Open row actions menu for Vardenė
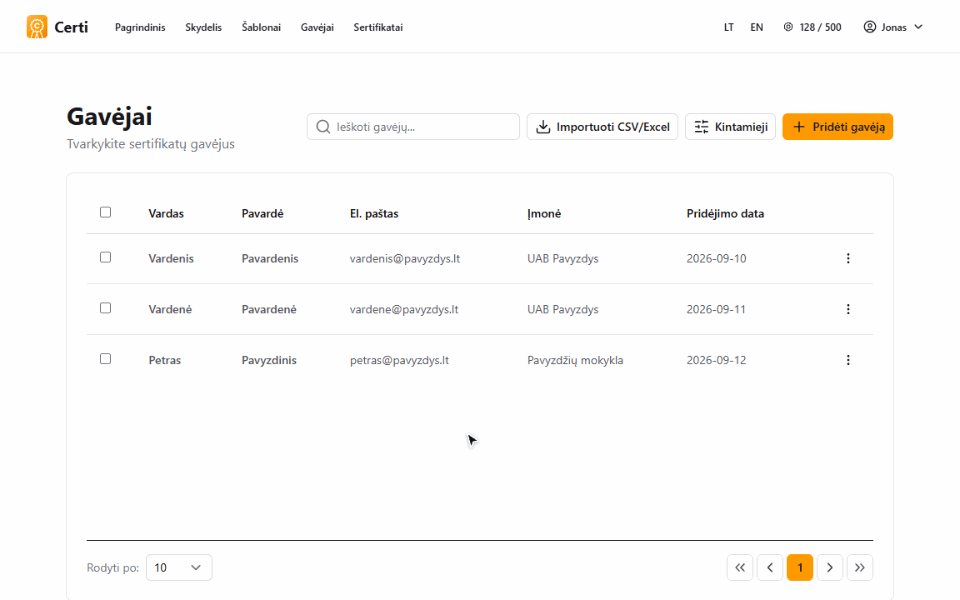The width and height of the screenshot is (960, 600). 848,309
